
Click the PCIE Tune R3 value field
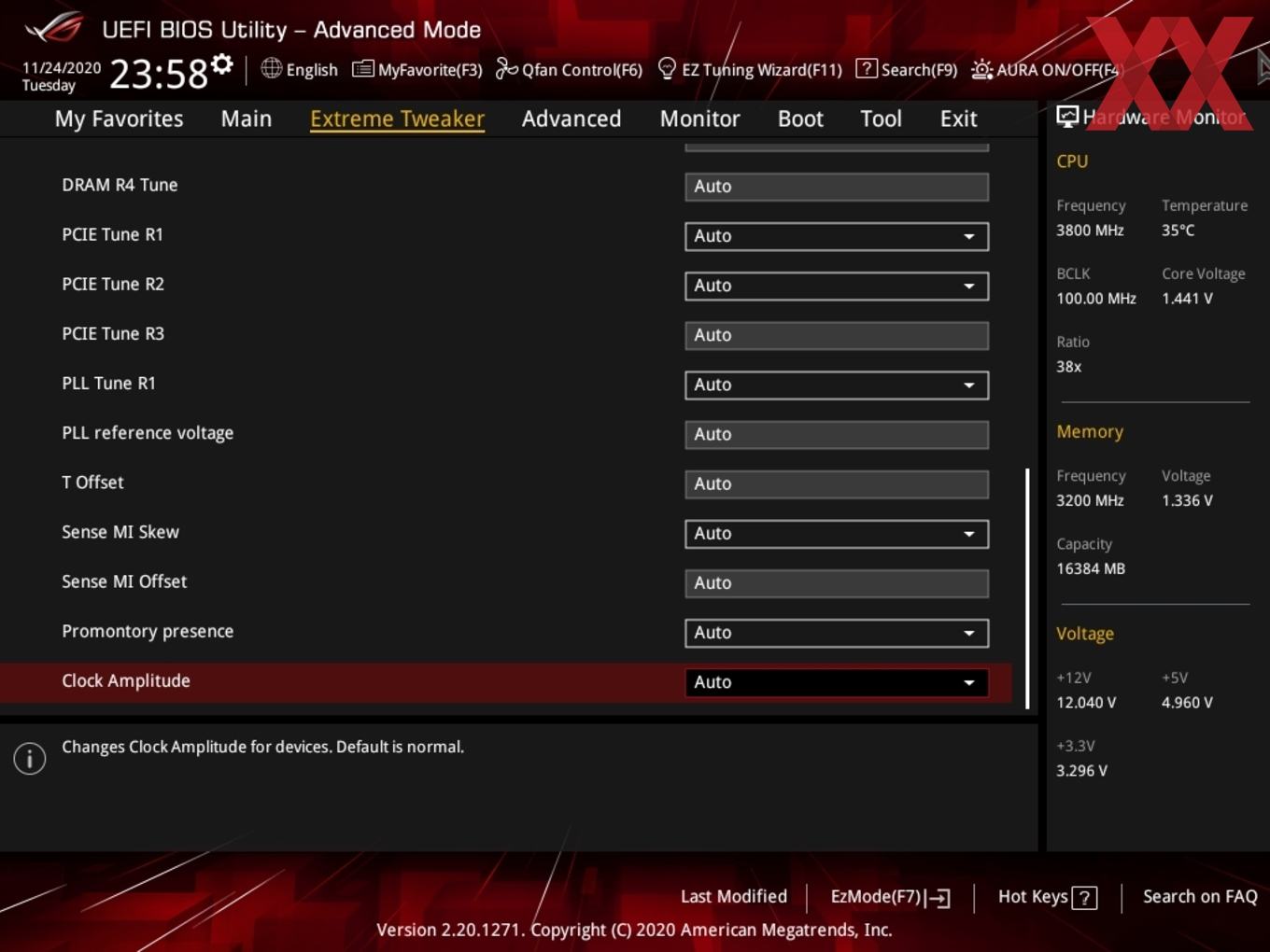point(837,335)
